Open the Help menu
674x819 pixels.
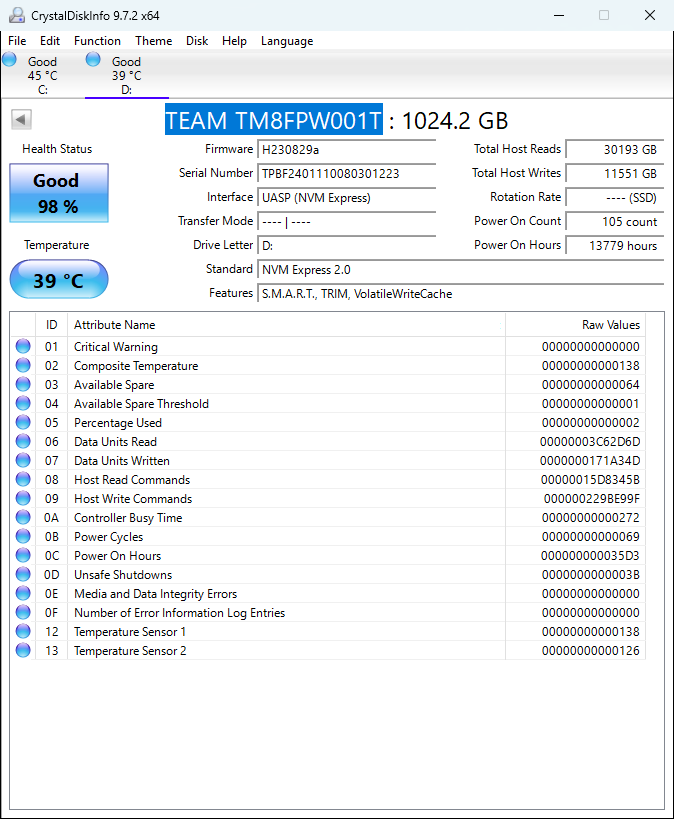pos(234,41)
